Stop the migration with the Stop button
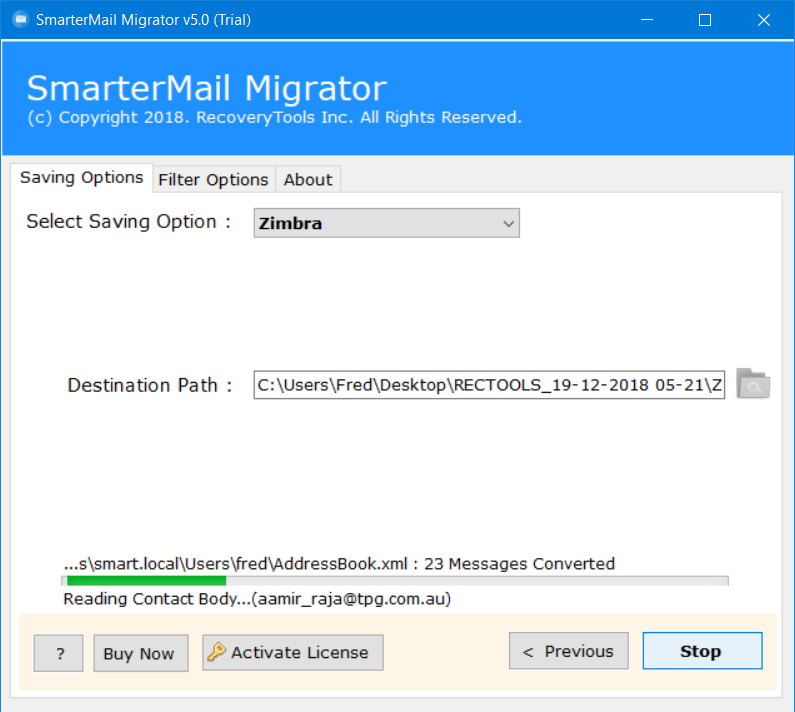 pyautogui.click(x=702, y=651)
